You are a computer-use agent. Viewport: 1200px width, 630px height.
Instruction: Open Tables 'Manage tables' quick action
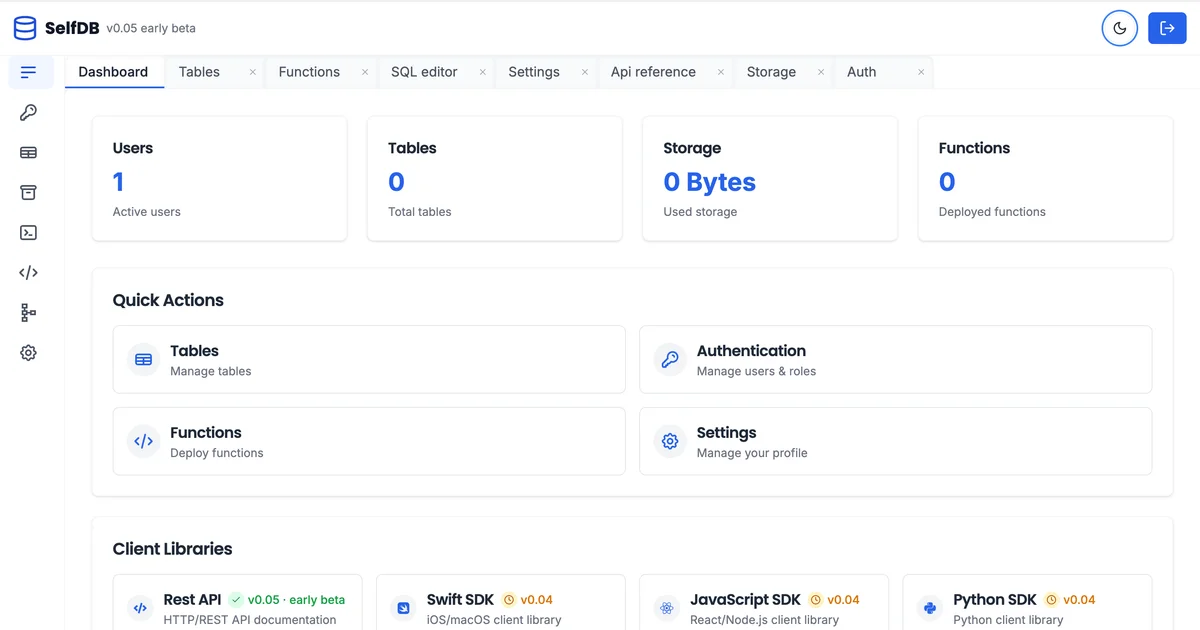369,359
